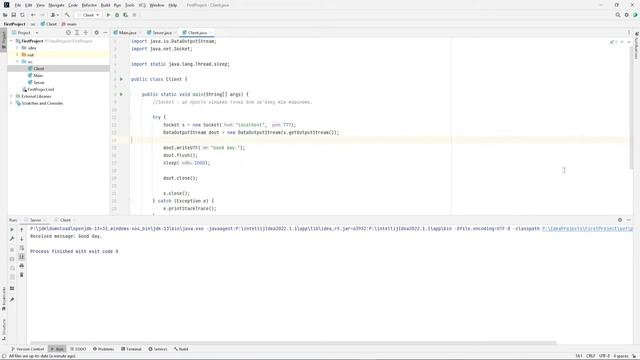Open the VCS menu
Image resolution: width=640 pixels, height=360 pixels.
(x=142, y=5)
